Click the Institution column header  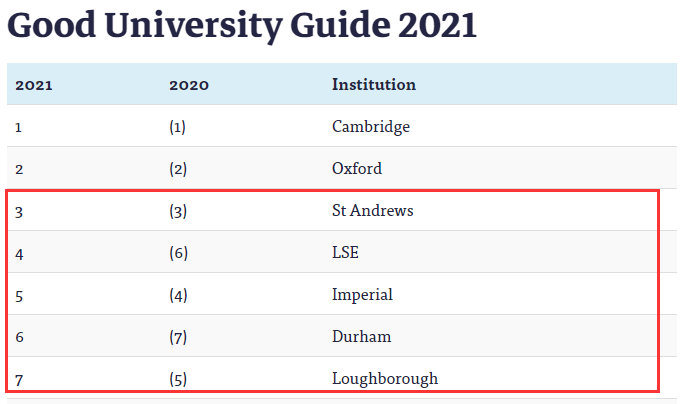374,84
